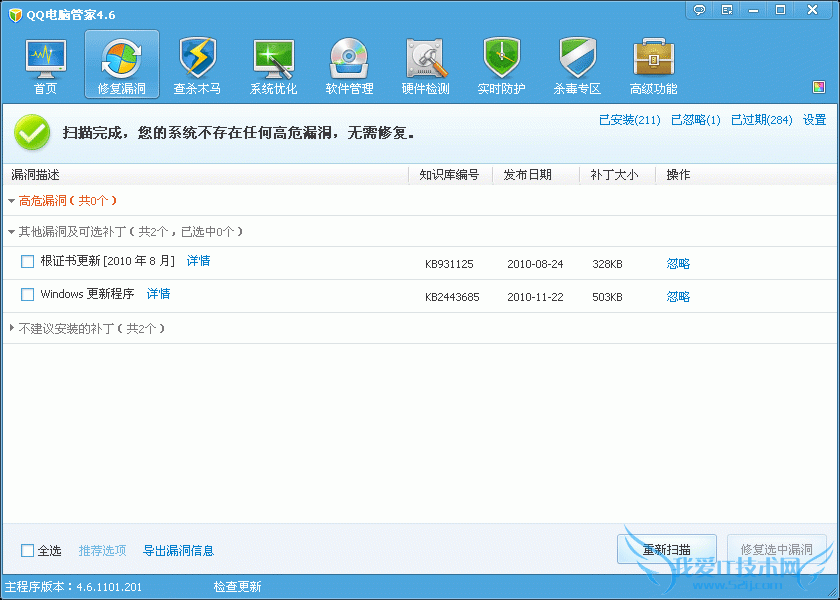Tick the Windows 更新程序 checkbox
840x600 pixels.
point(28,295)
